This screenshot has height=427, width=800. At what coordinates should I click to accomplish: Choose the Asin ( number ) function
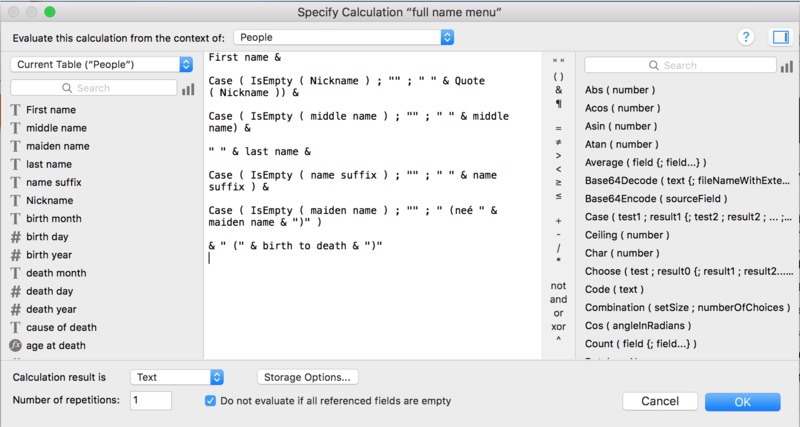(x=621, y=126)
